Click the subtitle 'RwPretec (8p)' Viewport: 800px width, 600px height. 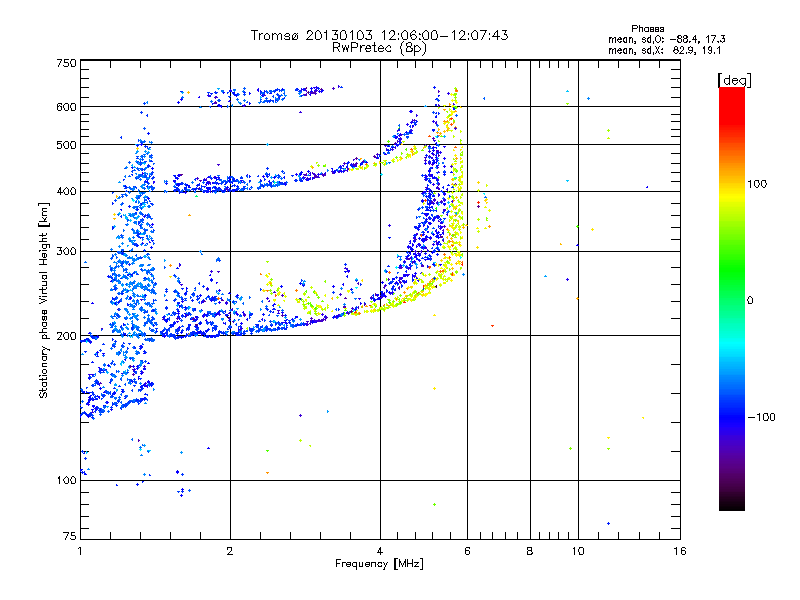coord(379,48)
